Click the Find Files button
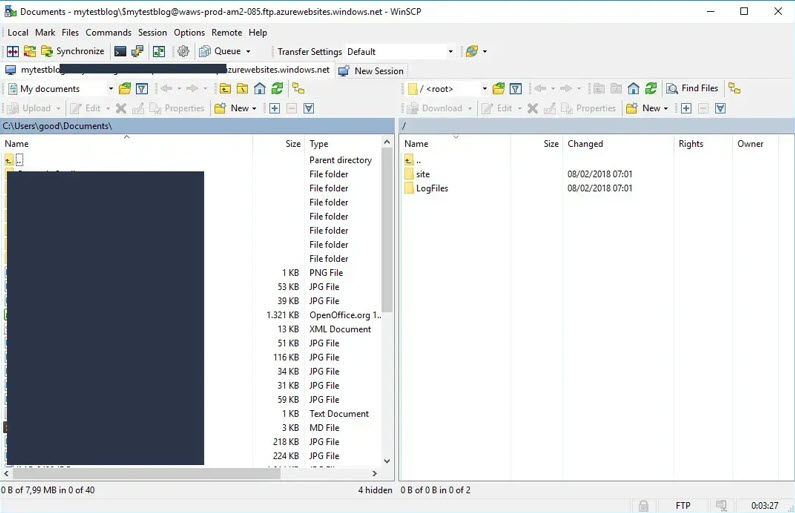 693,89
